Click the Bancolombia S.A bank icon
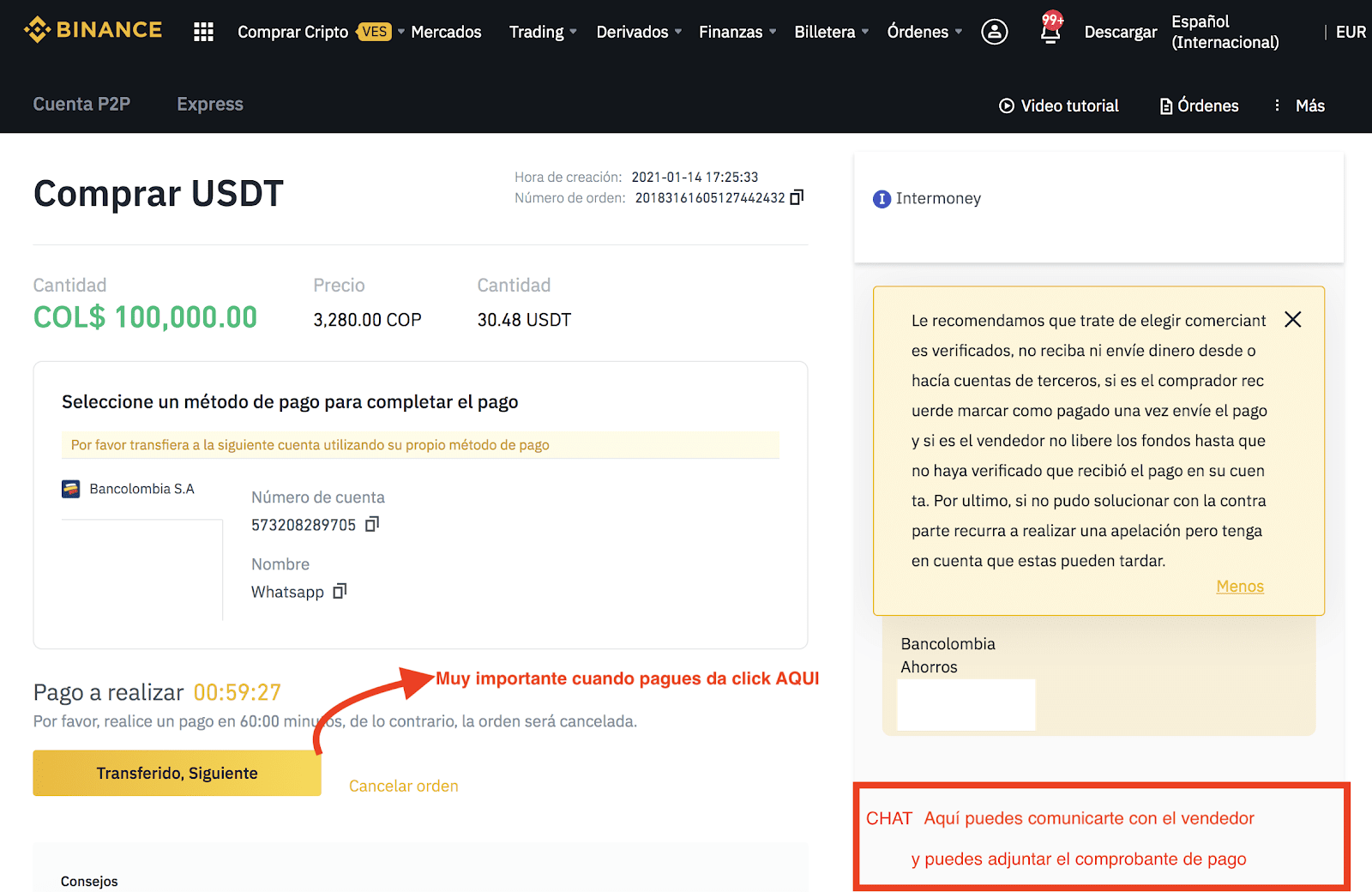 (x=71, y=489)
